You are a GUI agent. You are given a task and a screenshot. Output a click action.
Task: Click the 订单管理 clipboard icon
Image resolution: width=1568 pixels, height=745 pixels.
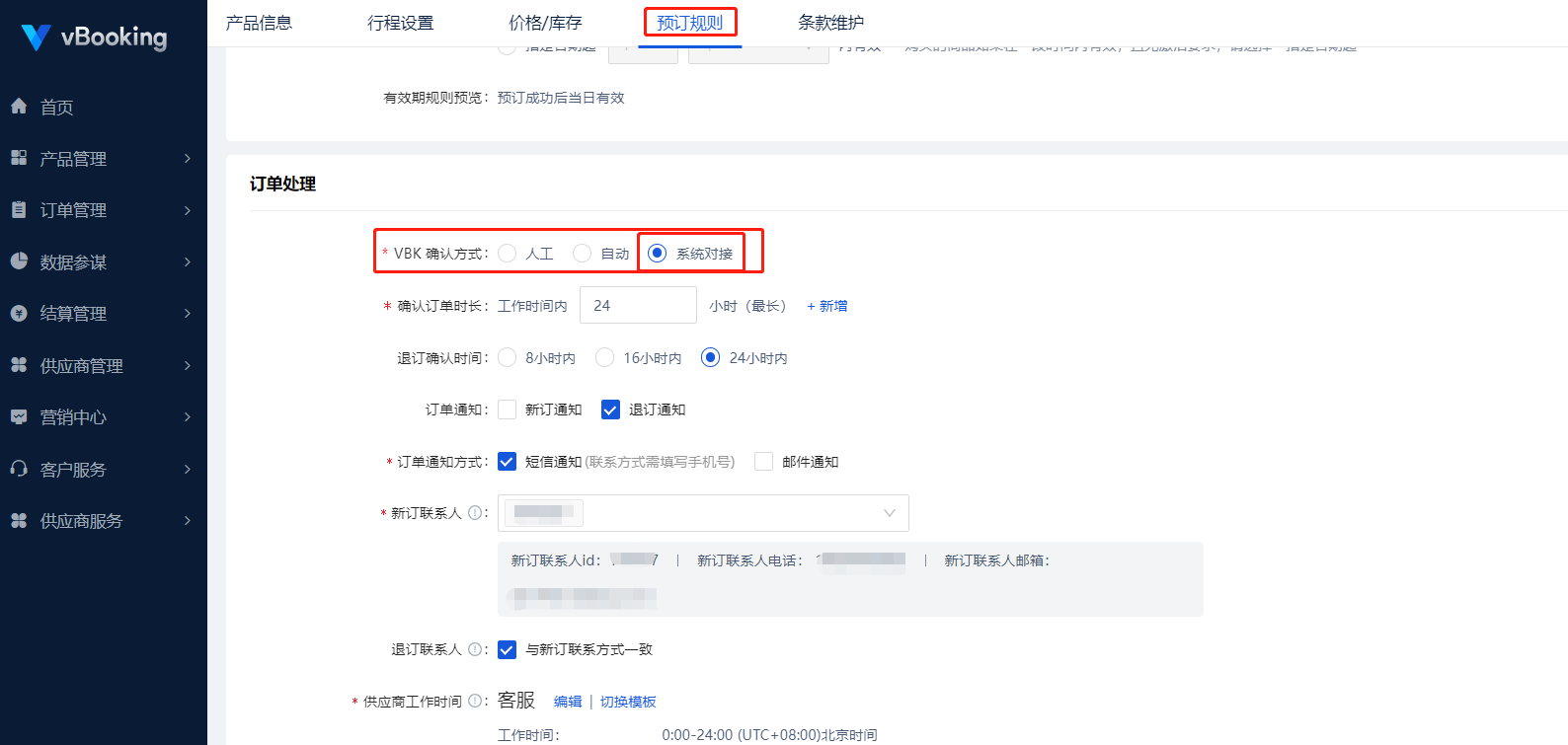(x=19, y=210)
